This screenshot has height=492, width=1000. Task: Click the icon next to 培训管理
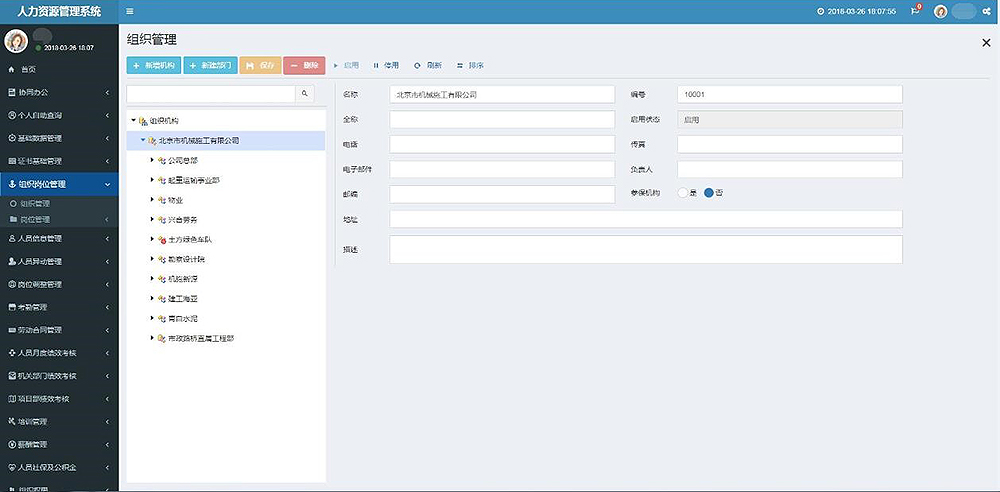point(11,422)
